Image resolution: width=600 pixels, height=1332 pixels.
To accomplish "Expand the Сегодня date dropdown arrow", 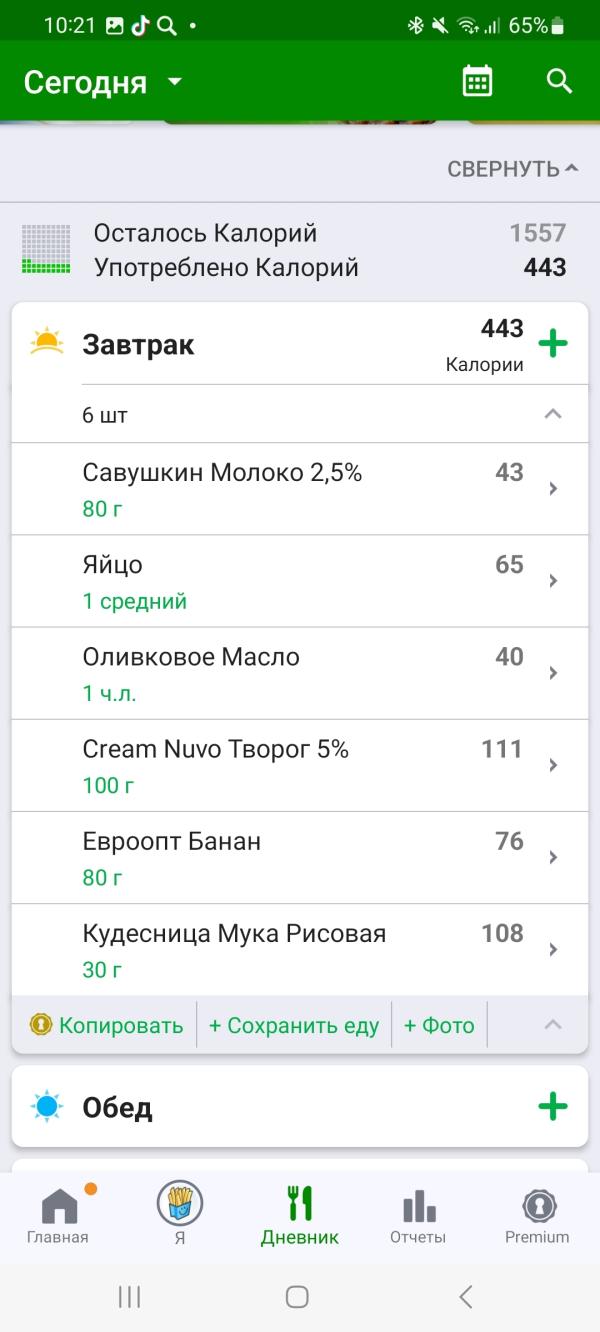I will [x=175, y=82].
